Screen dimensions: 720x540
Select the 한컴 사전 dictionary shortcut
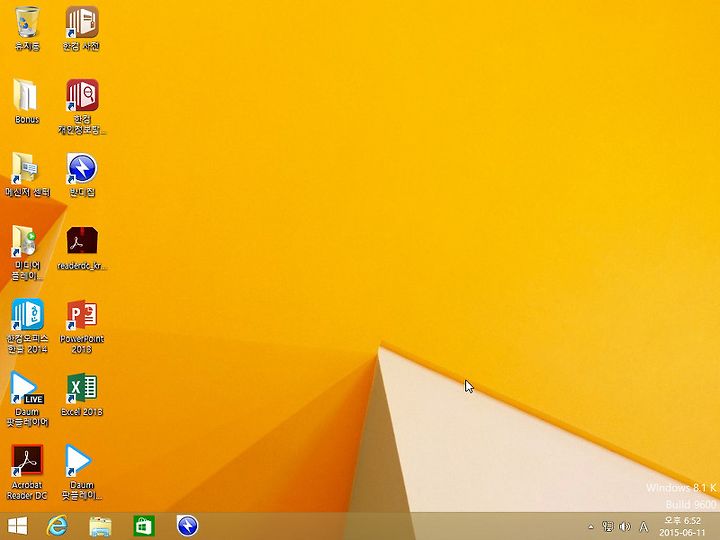82,28
